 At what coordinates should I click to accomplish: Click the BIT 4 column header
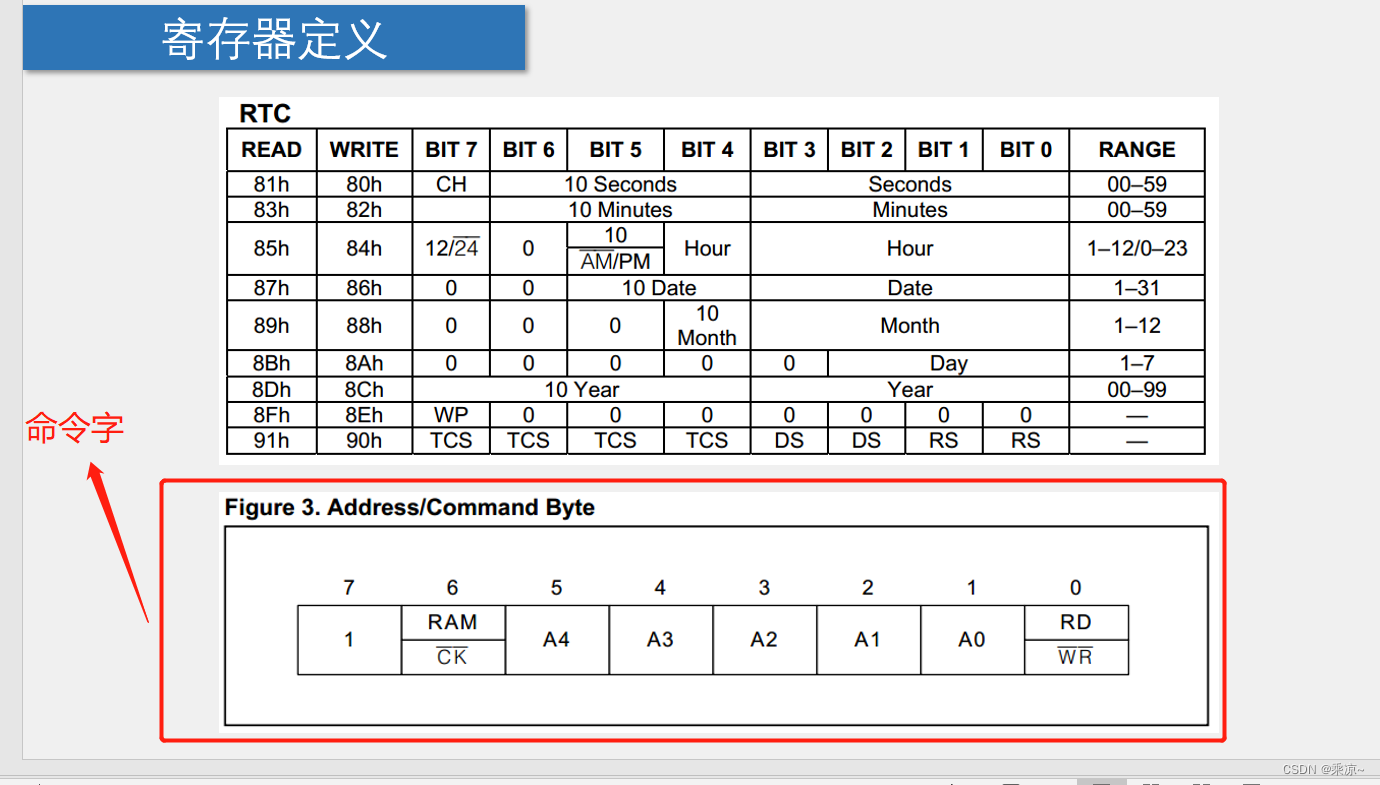click(x=707, y=150)
